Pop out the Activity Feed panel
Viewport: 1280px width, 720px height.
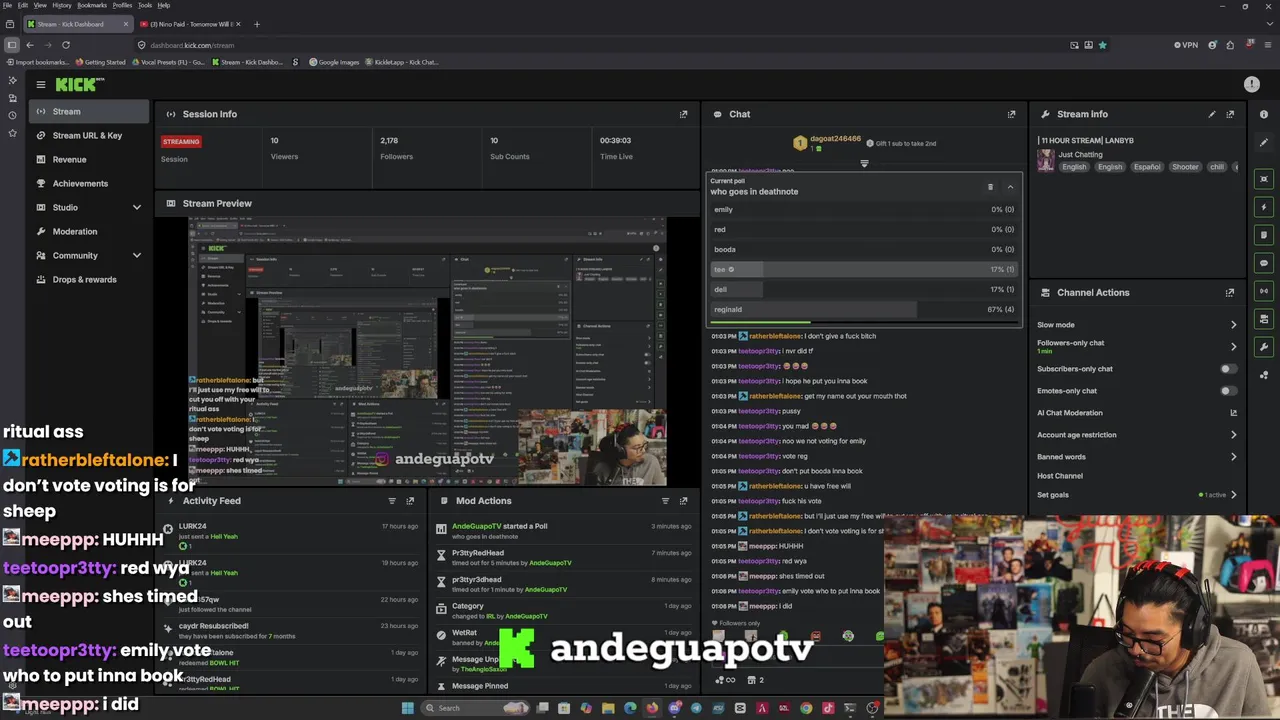pos(410,501)
